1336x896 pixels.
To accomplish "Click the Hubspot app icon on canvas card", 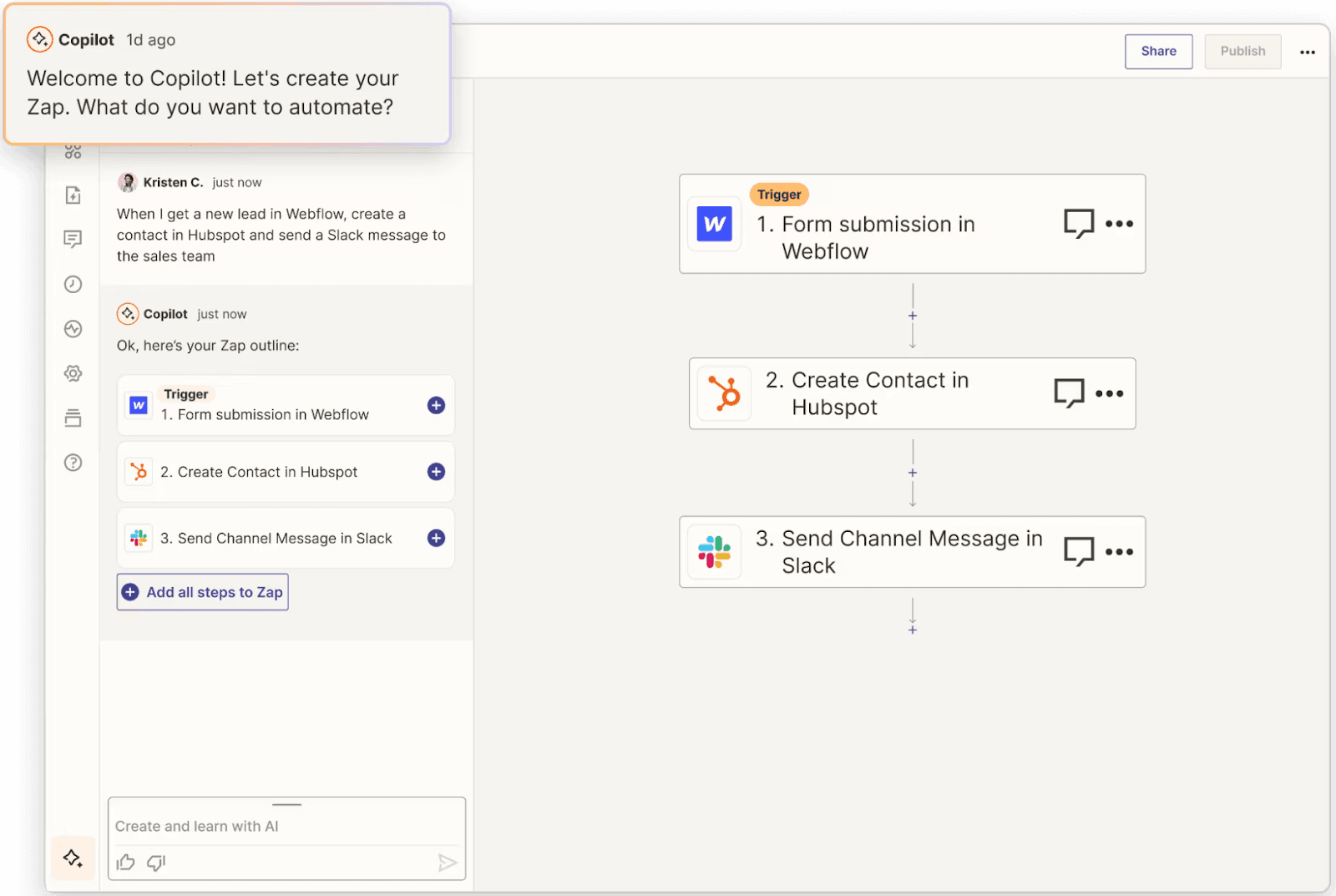I will (724, 393).
